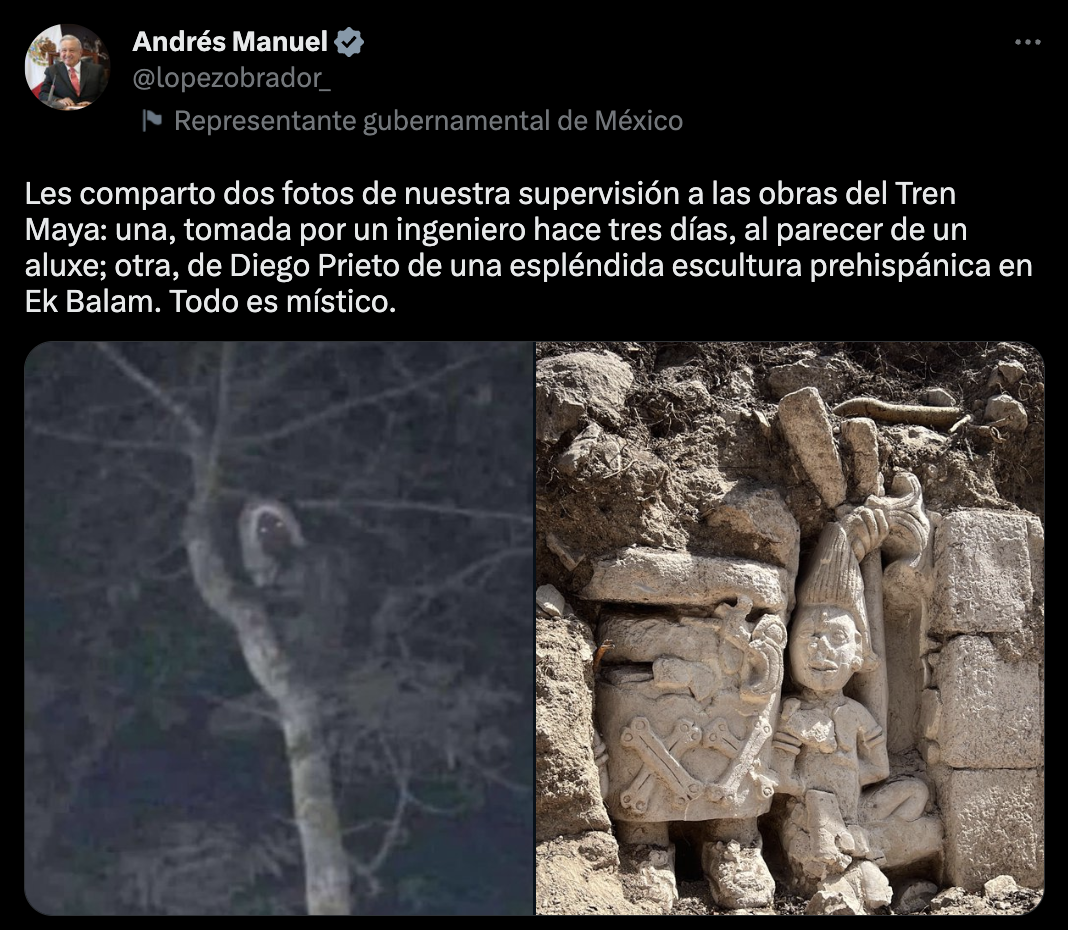This screenshot has height=930, width=1068.
Task: Open Andrés Manuel's round profile avatar
Action: 67,67
